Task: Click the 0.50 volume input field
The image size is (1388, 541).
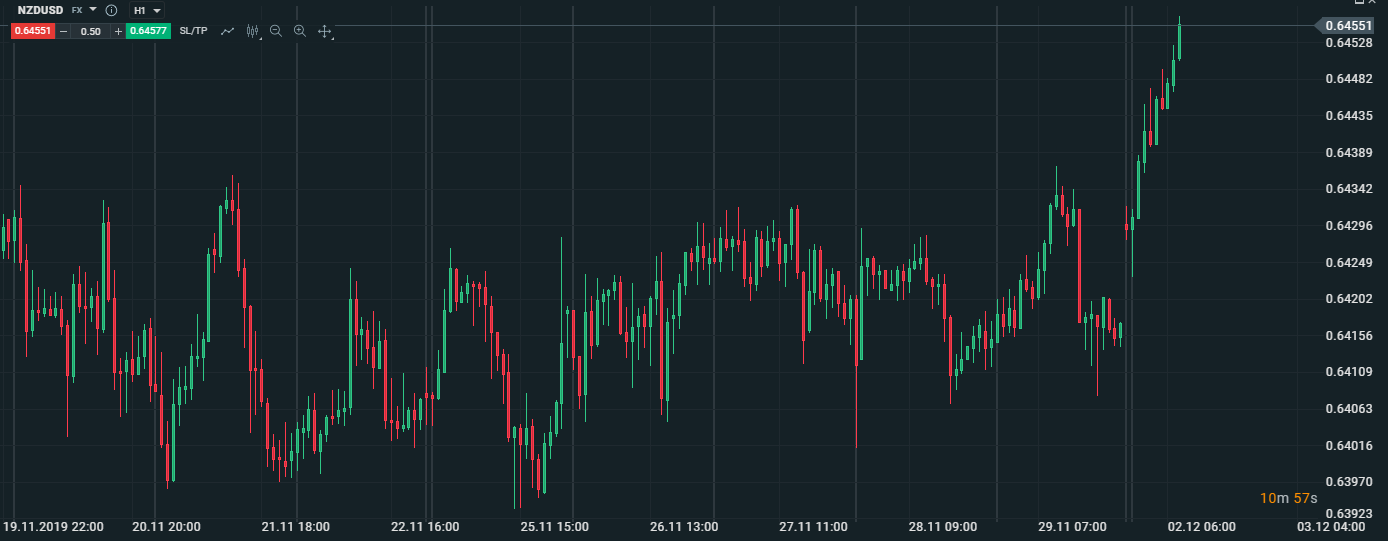Action: point(90,31)
